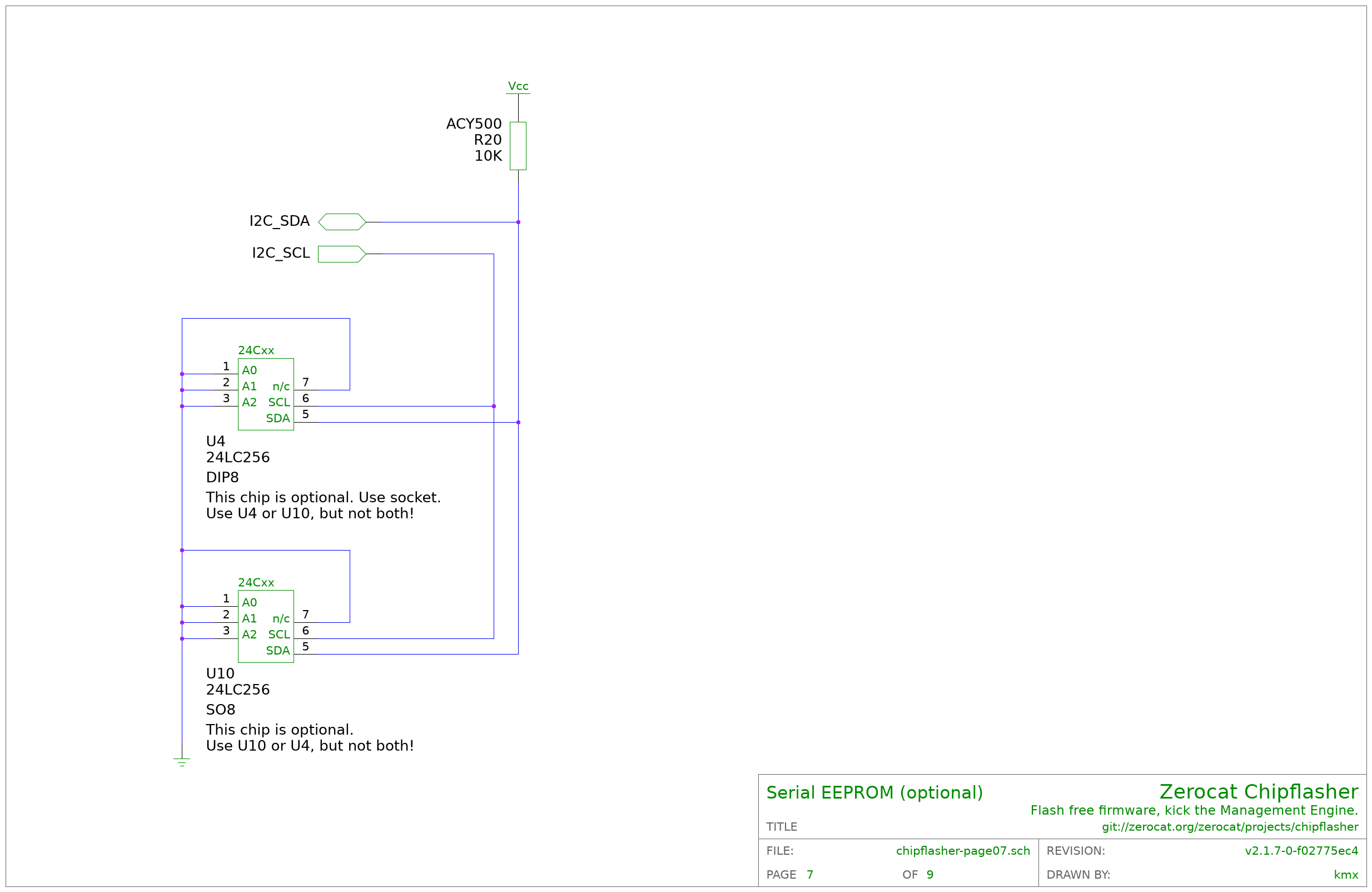The image size is (1372, 892).
Task: Click the I2C_SCL net label
Action: pyautogui.click(x=281, y=253)
